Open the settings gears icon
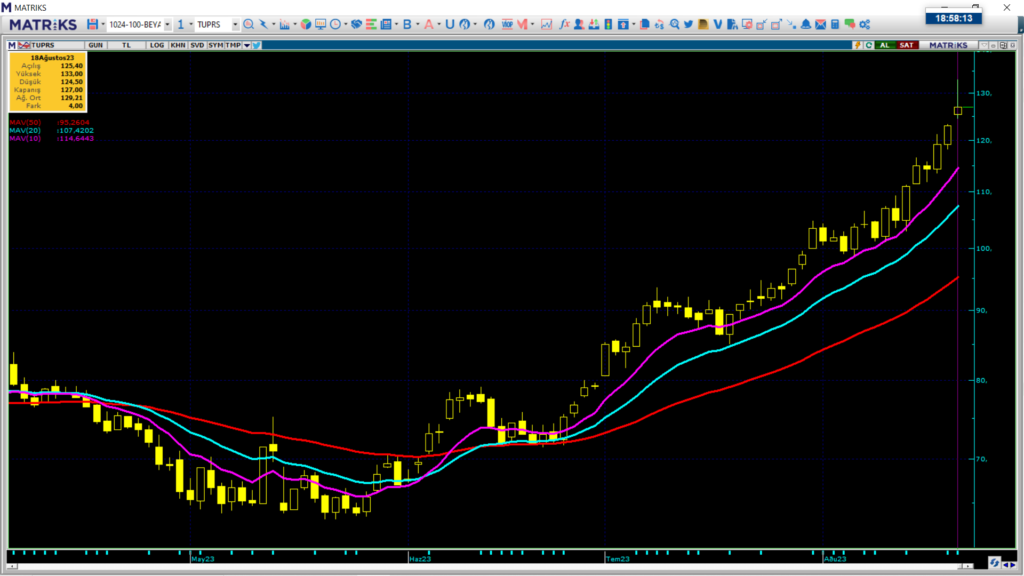The width and height of the screenshot is (1024, 576). (865, 24)
